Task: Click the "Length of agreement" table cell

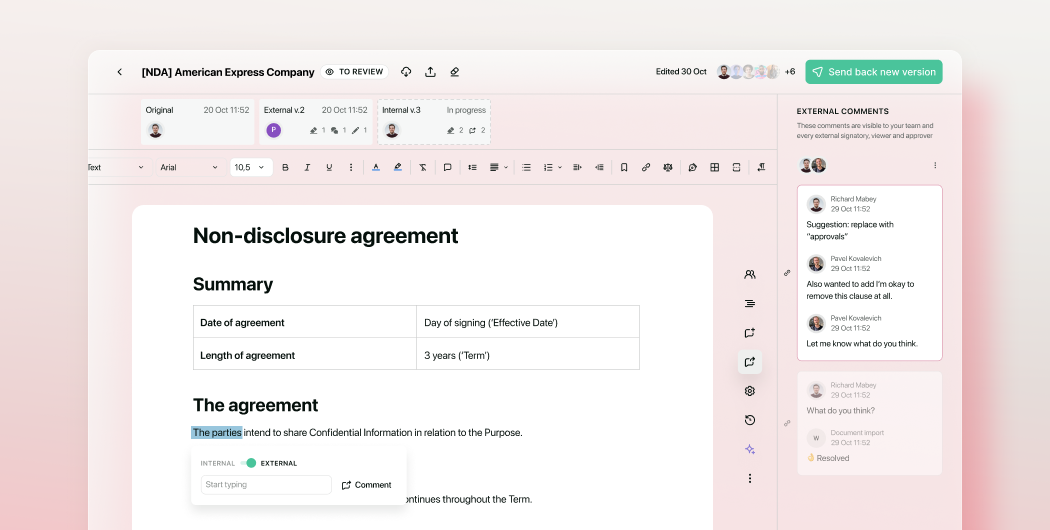Action: pyautogui.click(x=305, y=354)
